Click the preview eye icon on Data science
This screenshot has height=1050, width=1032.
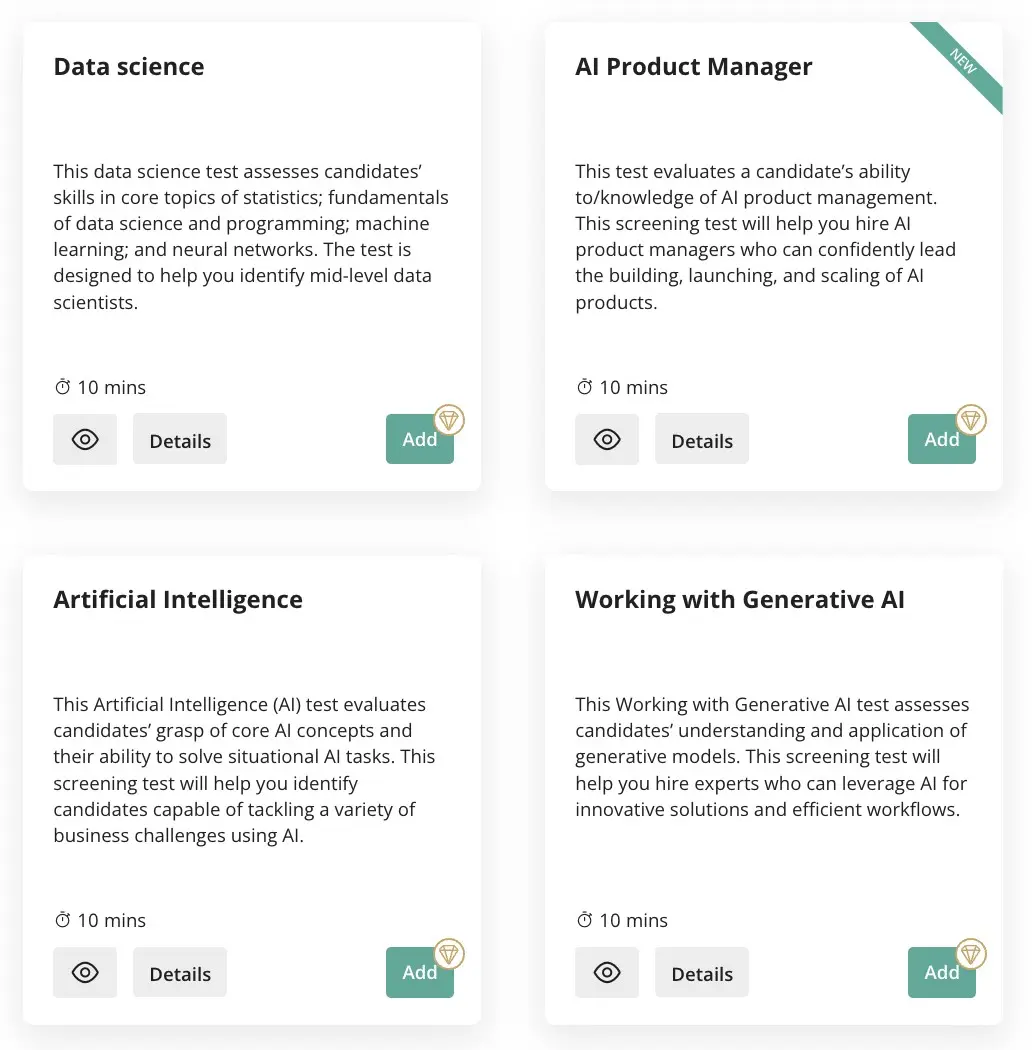point(85,439)
